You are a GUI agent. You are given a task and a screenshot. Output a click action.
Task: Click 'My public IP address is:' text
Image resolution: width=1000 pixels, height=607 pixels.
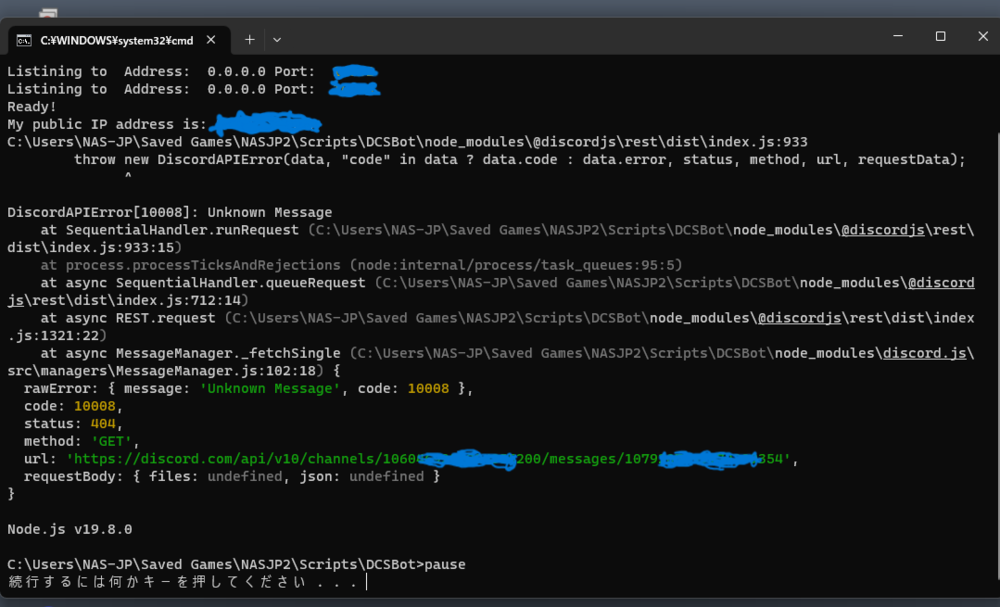107,124
